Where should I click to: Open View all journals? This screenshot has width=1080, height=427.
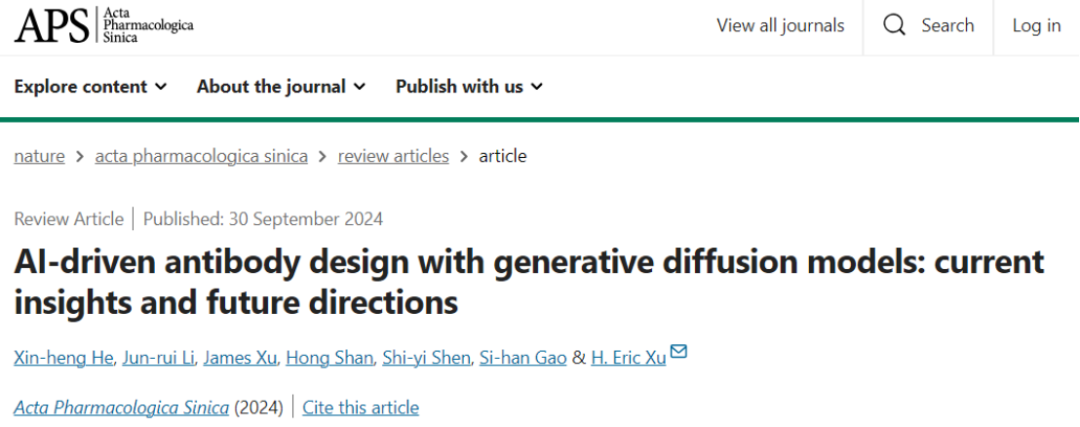coord(780,26)
